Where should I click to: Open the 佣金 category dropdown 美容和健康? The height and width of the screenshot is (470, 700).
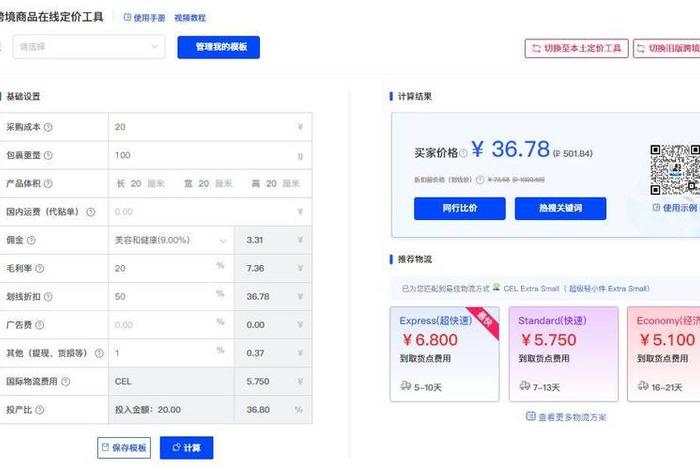(x=171, y=240)
